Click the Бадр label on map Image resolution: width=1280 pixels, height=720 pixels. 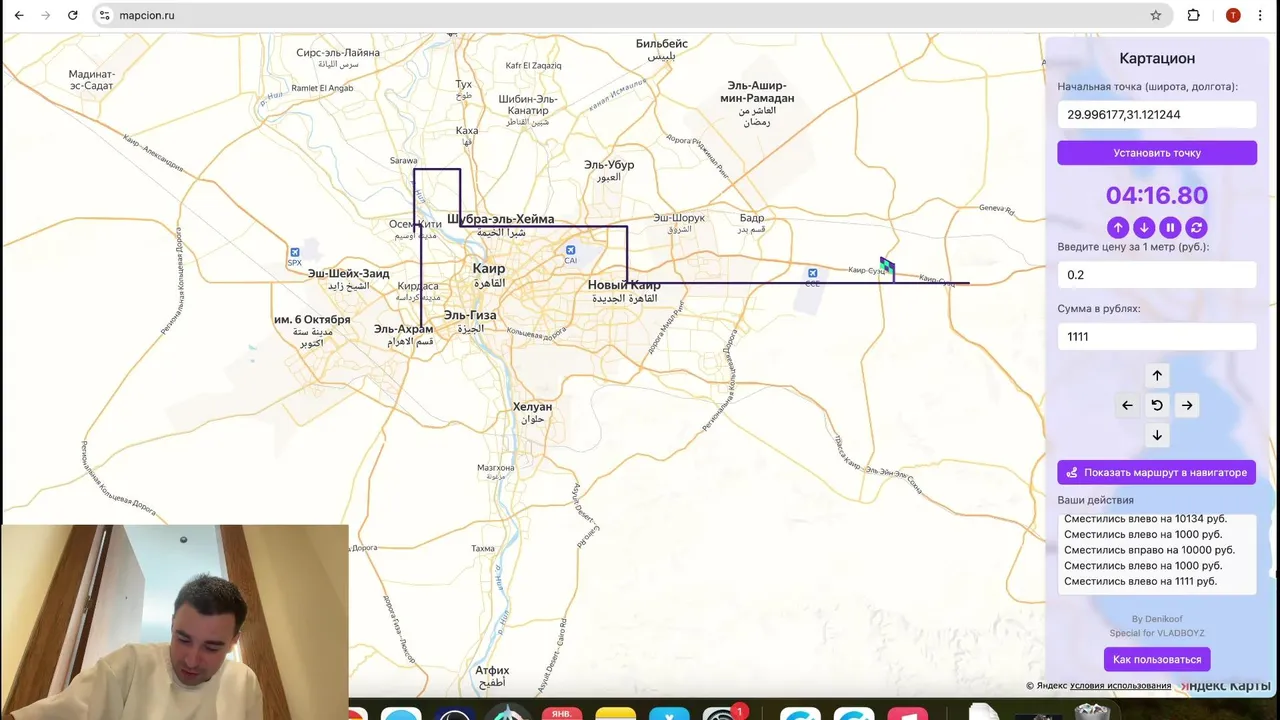[752, 218]
